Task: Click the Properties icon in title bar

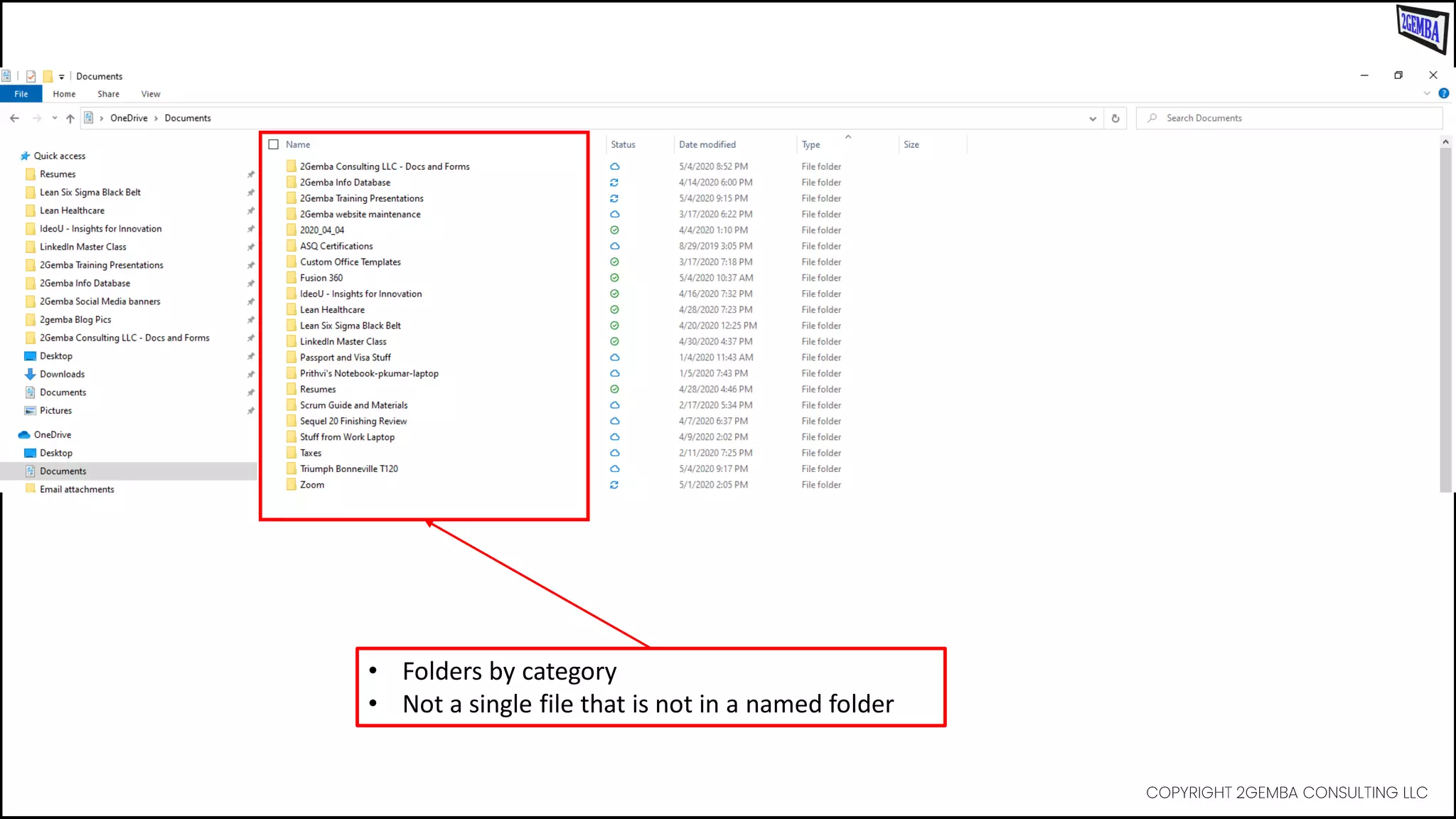Action: [31, 76]
